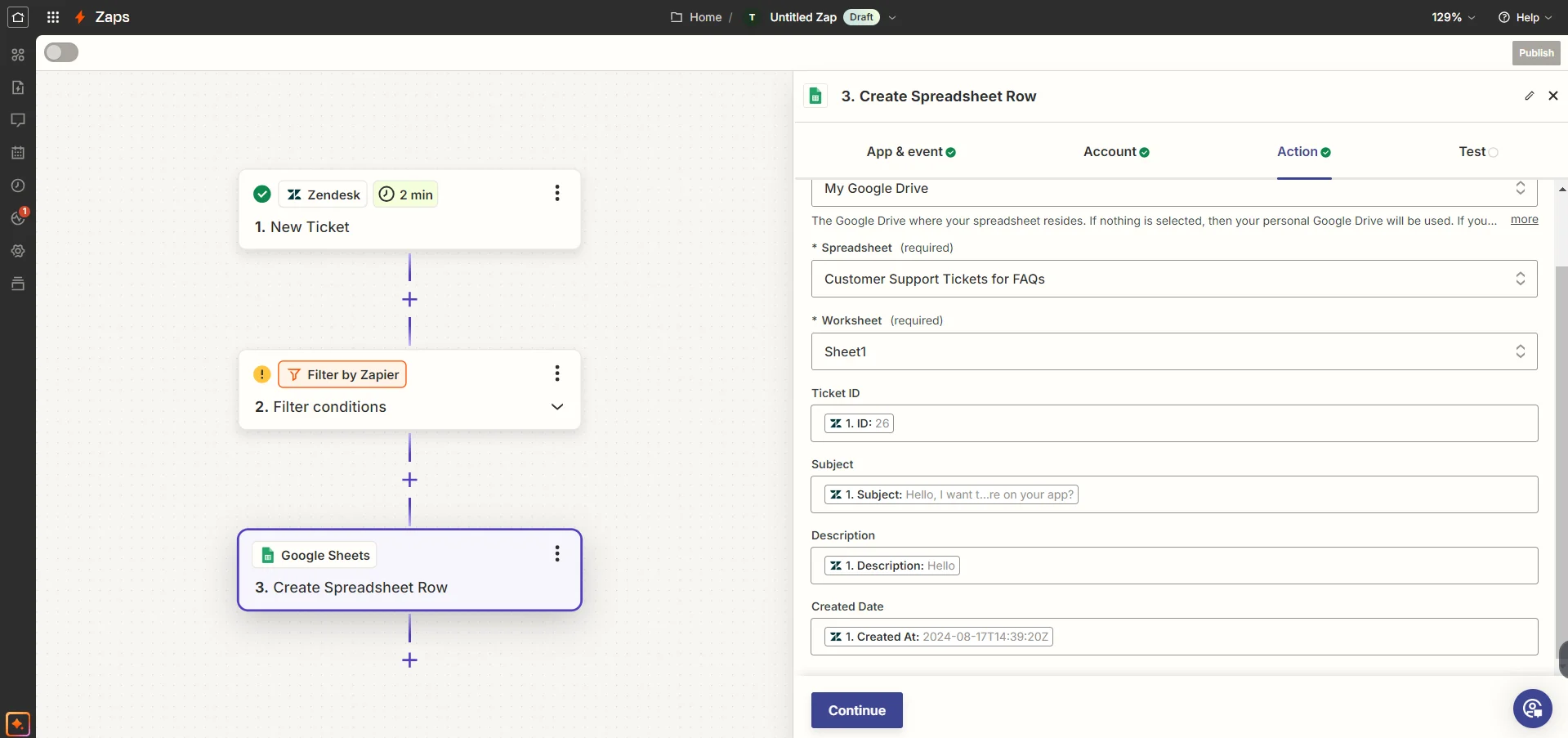The height and width of the screenshot is (738, 1568).
Task: Open the options menu for the Zendesk step
Action: click(557, 193)
